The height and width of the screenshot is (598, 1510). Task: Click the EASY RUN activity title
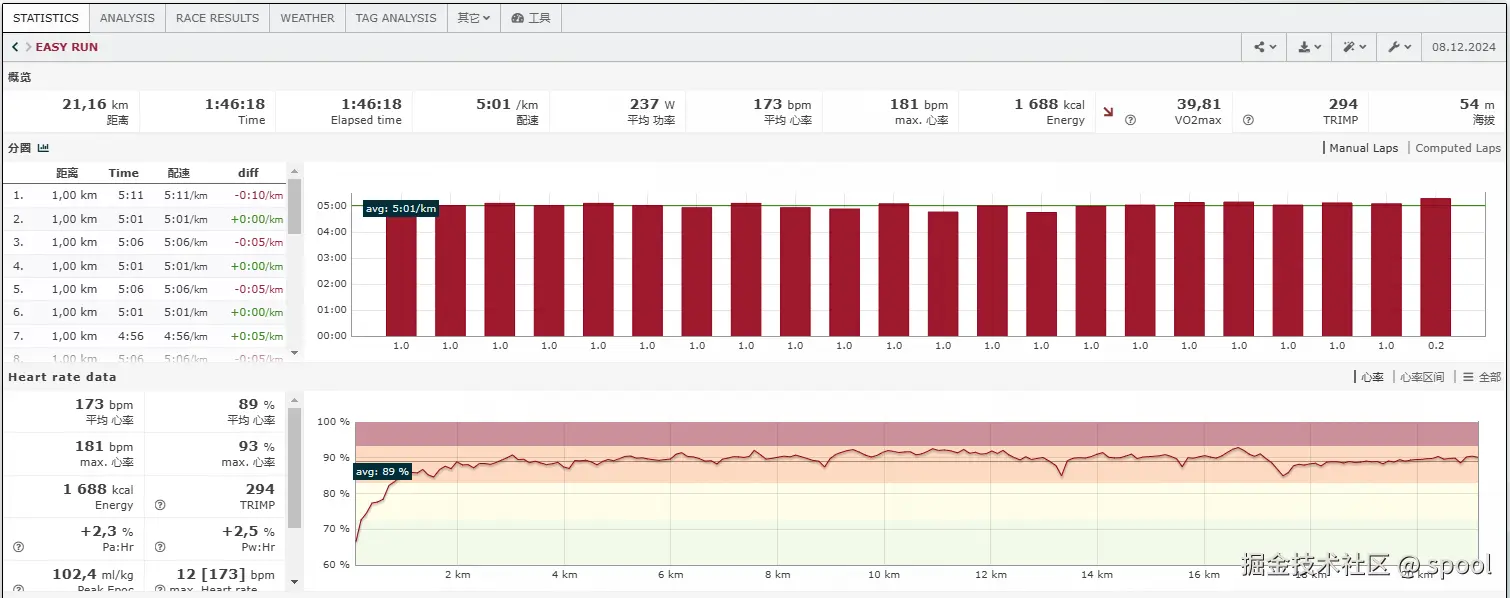[67, 47]
